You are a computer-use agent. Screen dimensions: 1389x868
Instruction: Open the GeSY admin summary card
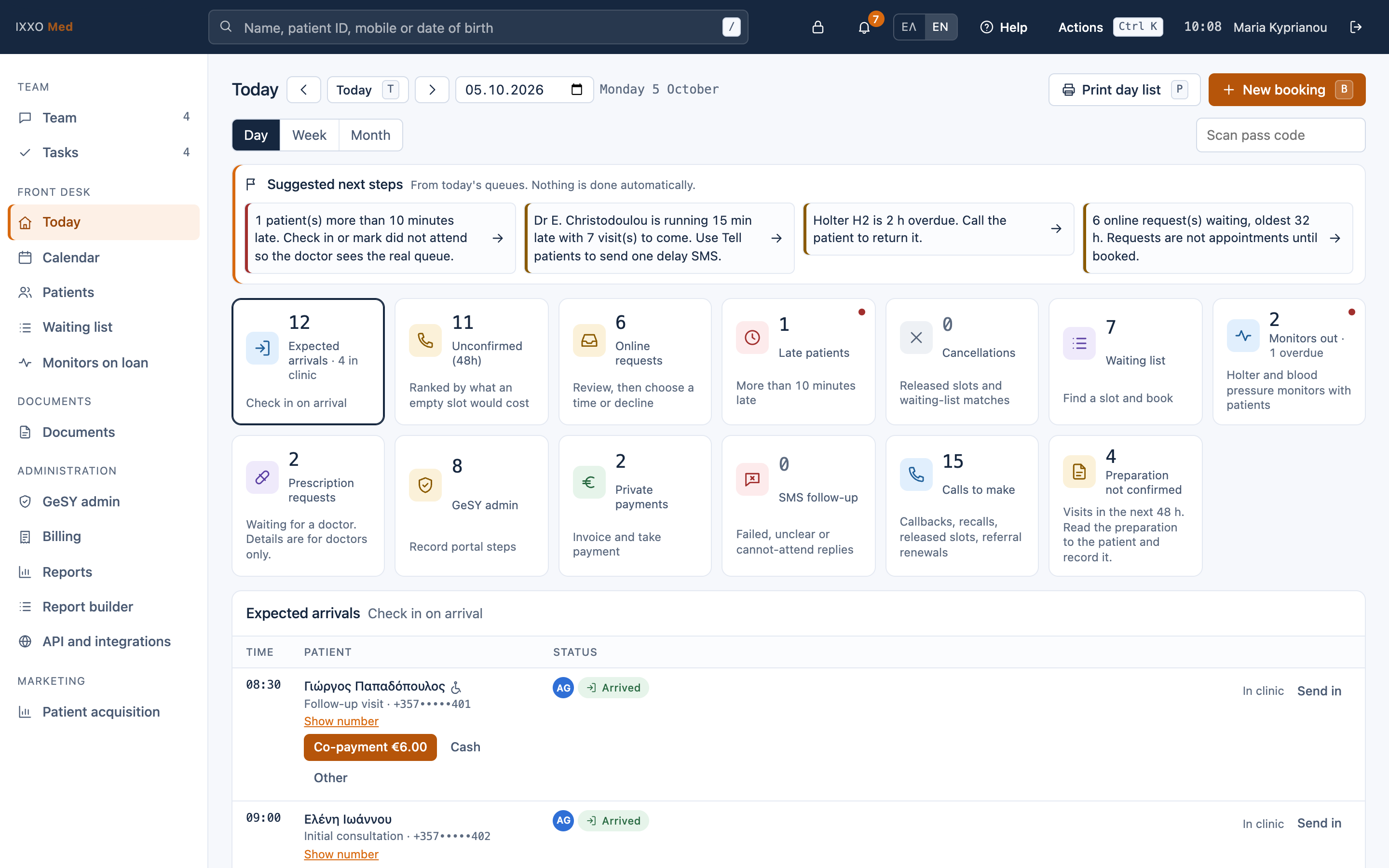(471, 506)
